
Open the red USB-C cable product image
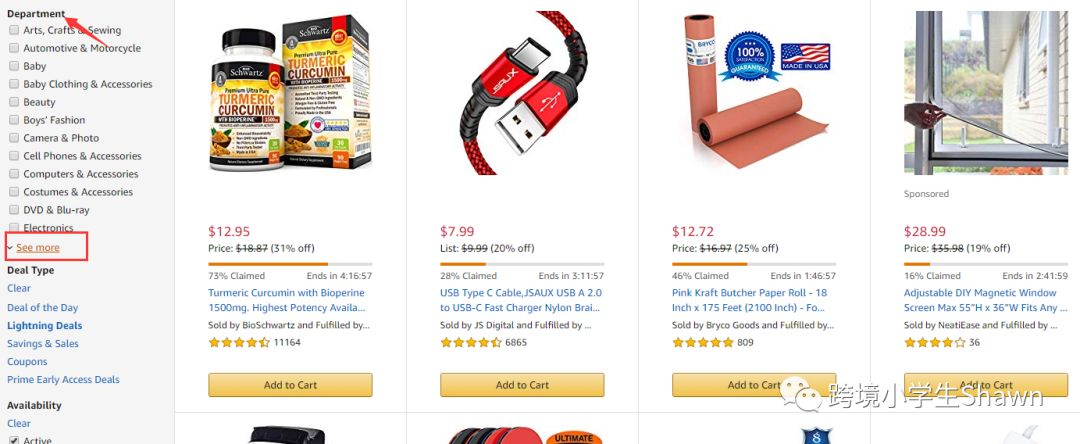[522, 93]
